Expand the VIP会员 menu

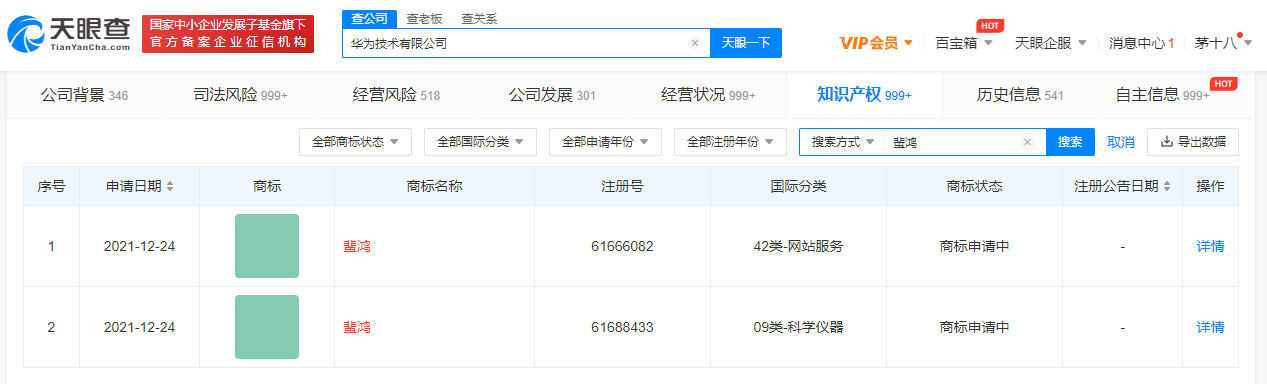[x=876, y=43]
